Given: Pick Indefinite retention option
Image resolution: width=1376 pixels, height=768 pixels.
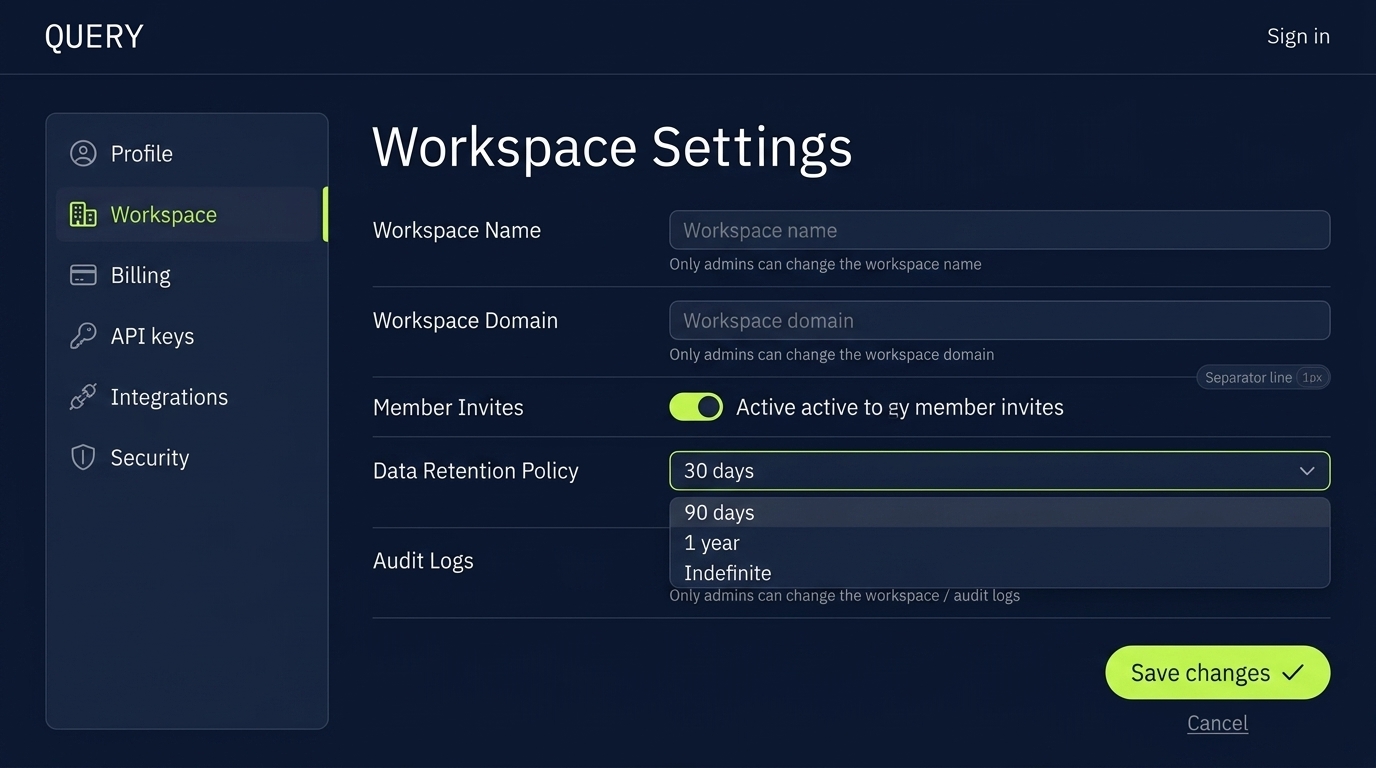Looking at the screenshot, I should (x=727, y=573).
